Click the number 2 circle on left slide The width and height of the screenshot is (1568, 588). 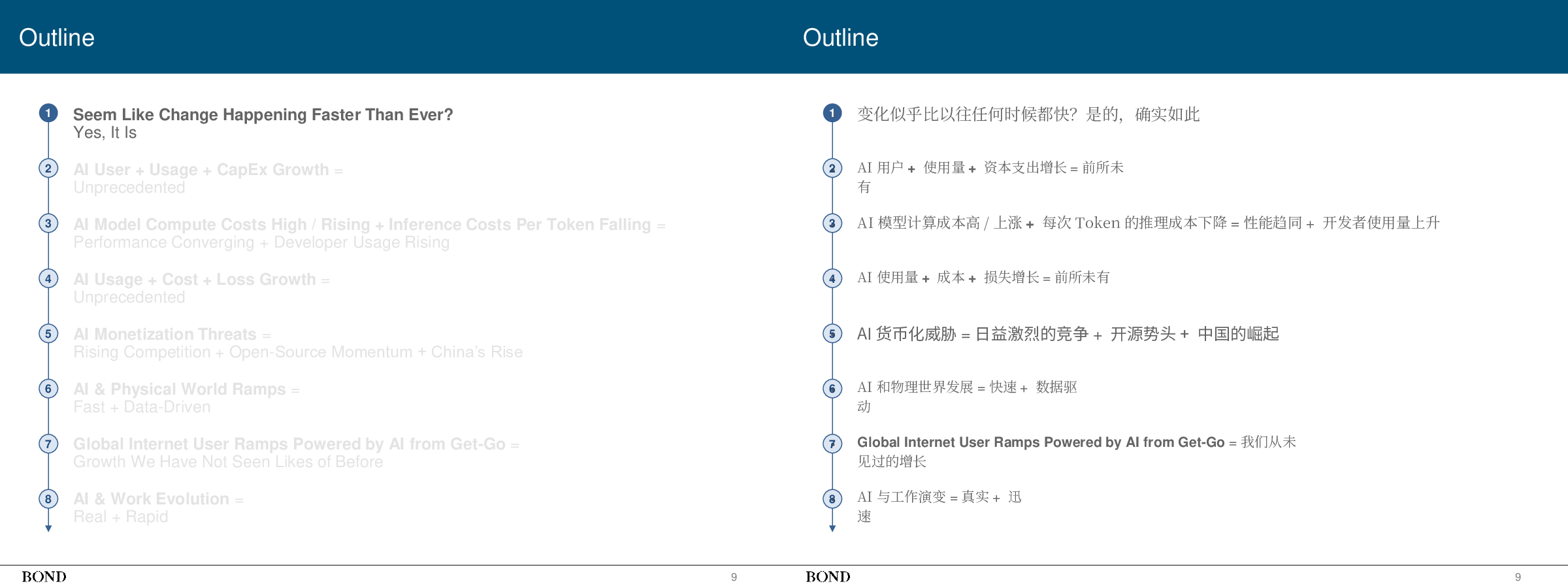48,168
